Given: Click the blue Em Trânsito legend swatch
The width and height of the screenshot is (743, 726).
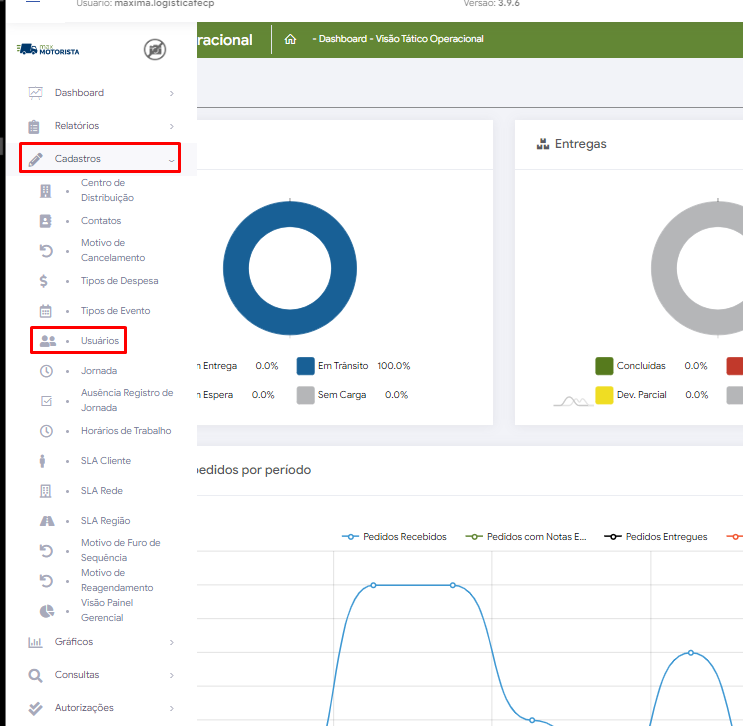Looking at the screenshot, I should pos(305,366).
